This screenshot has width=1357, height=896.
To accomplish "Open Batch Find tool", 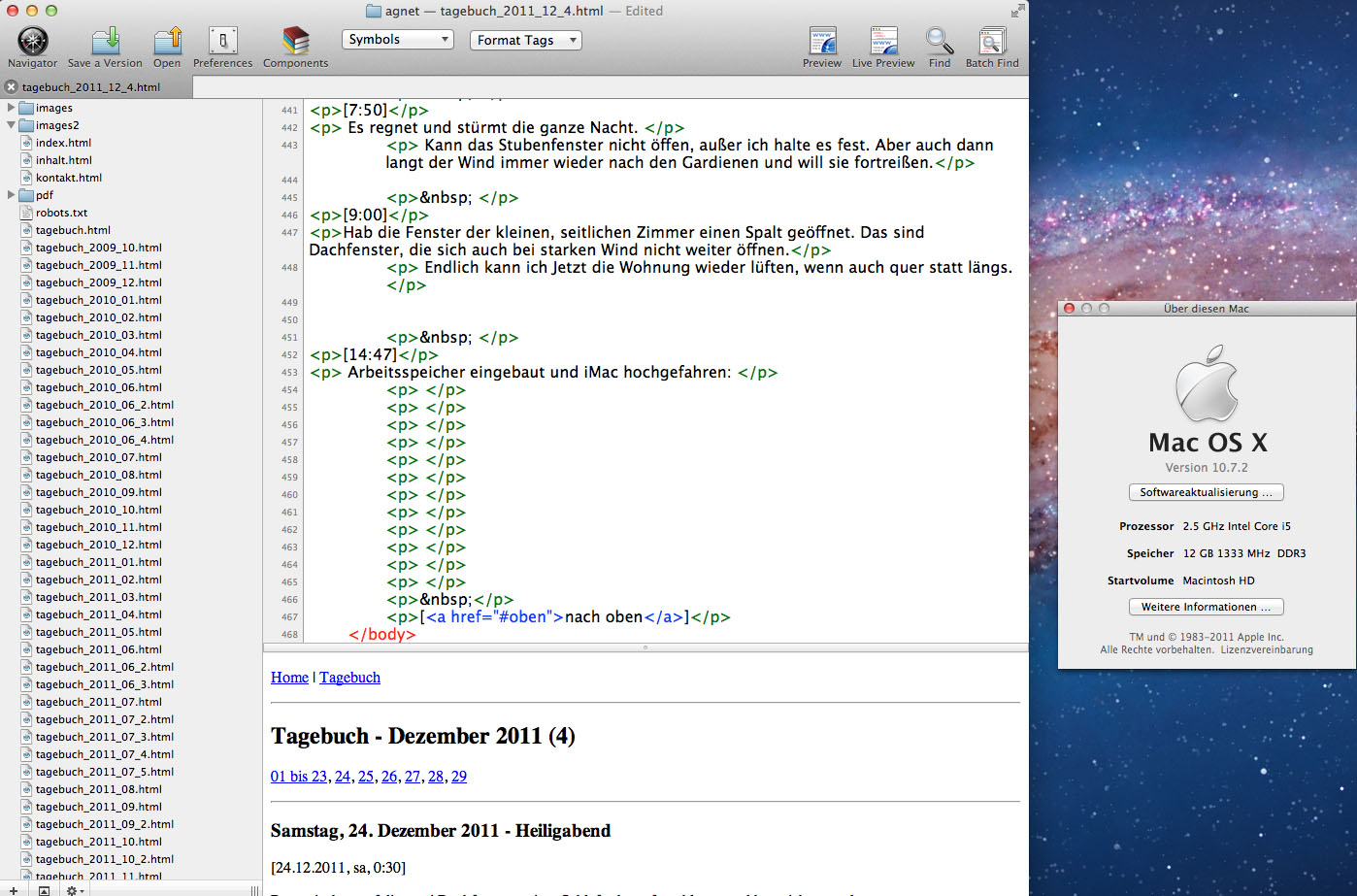I will pos(992,41).
